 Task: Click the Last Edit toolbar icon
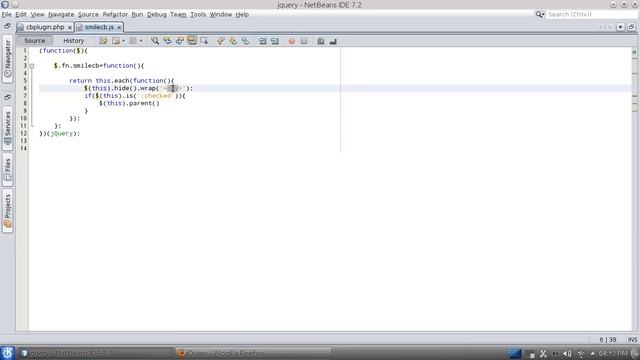point(103,41)
